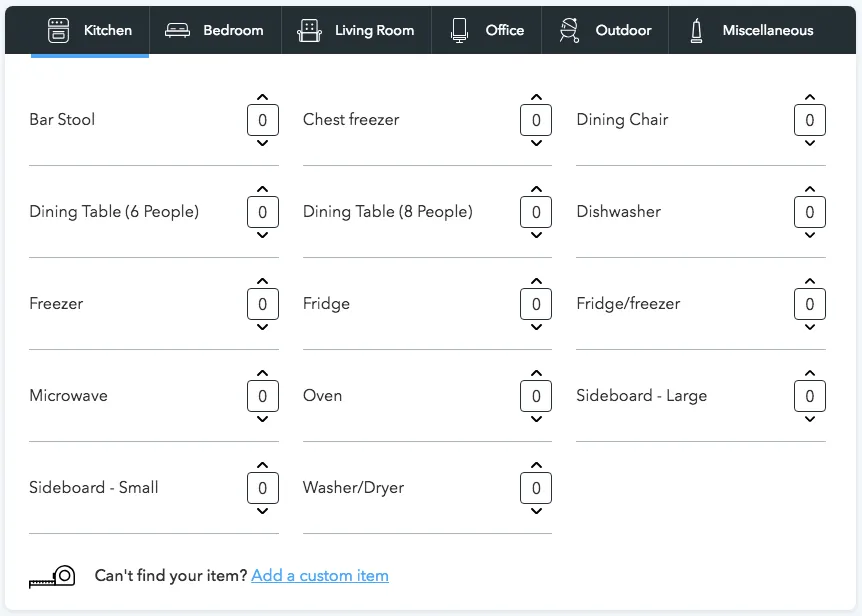Decrease Fridge quantity with down arrow

(x=536, y=329)
